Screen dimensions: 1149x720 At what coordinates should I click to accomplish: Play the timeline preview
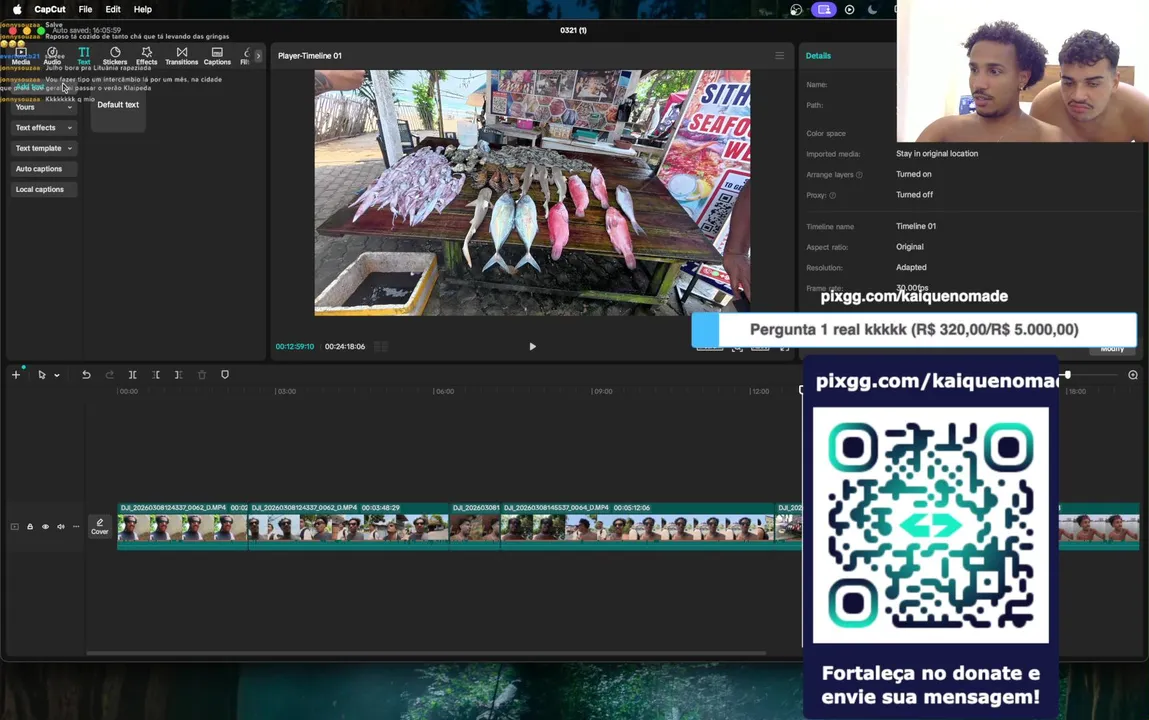(533, 346)
